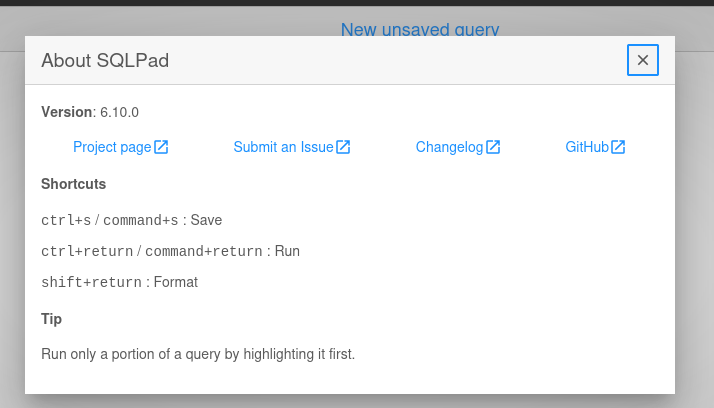The width and height of the screenshot is (714, 408).
Task: Click the New unsaved query title behind dialog
Action: click(x=420, y=29)
